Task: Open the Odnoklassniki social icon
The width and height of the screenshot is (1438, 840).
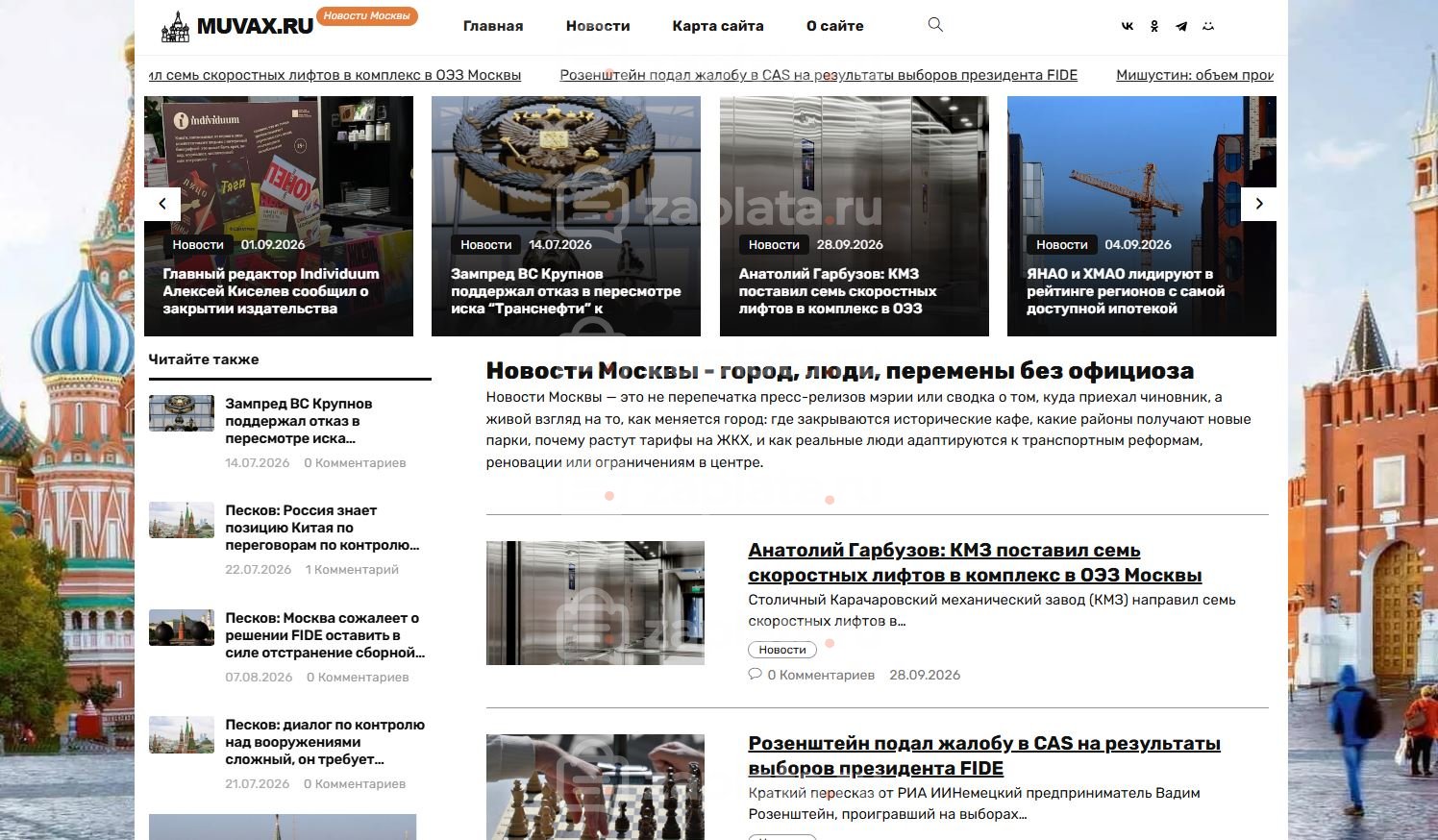Action: point(1154,26)
